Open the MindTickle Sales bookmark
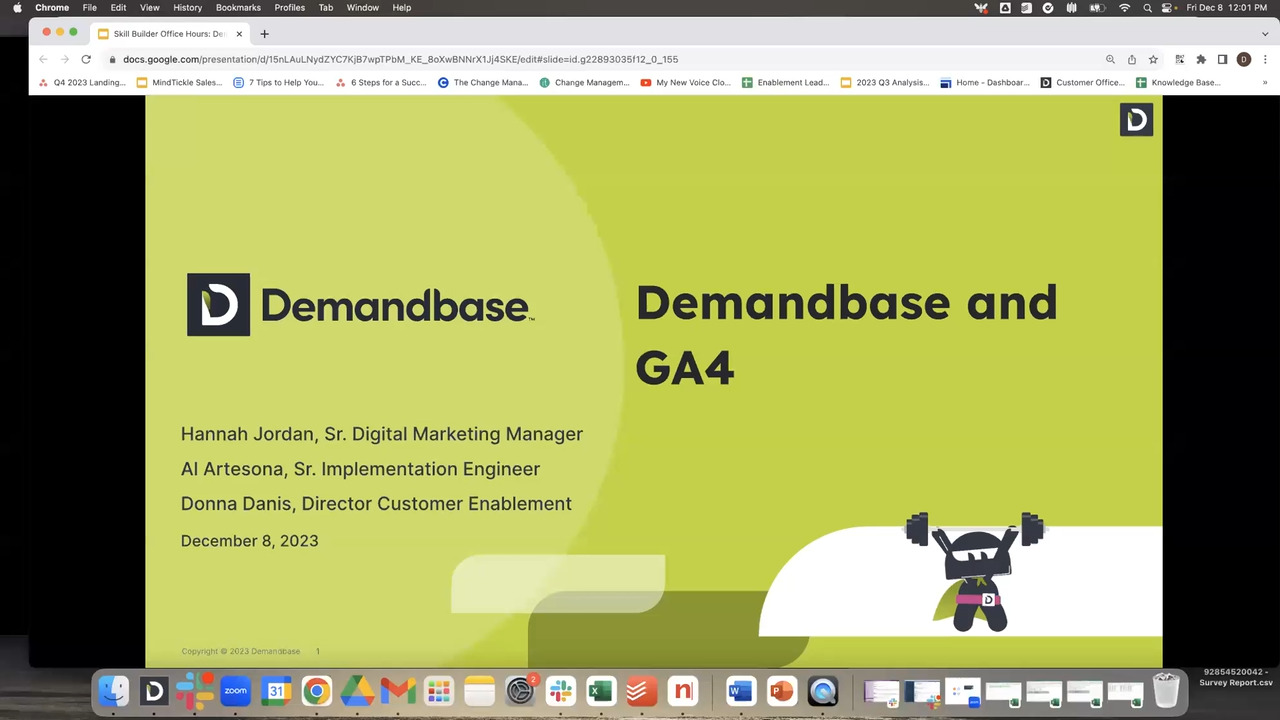The height and width of the screenshot is (720, 1280). pos(180,83)
